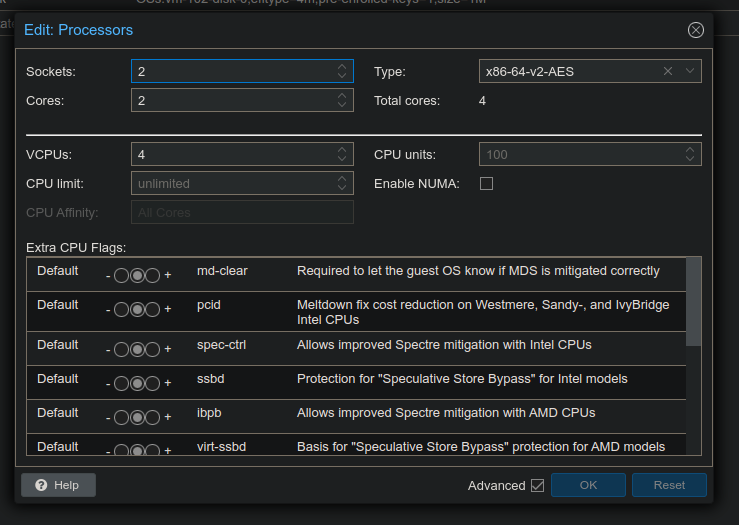The width and height of the screenshot is (739, 525).
Task: Clear the CPU Type selection with X icon
Action: (x=668, y=71)
